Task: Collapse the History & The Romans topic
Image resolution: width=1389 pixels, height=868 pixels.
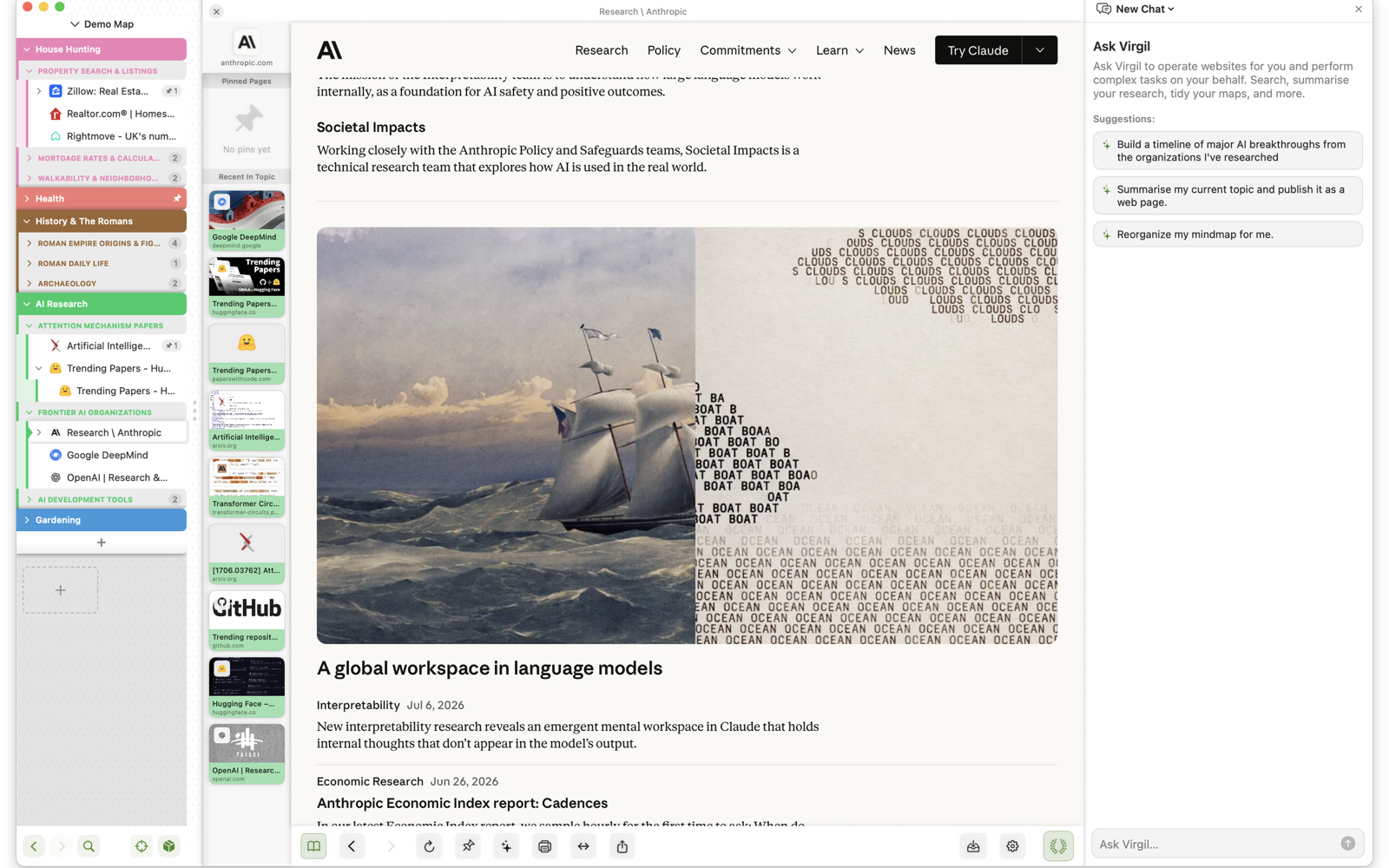Action: 27,221
